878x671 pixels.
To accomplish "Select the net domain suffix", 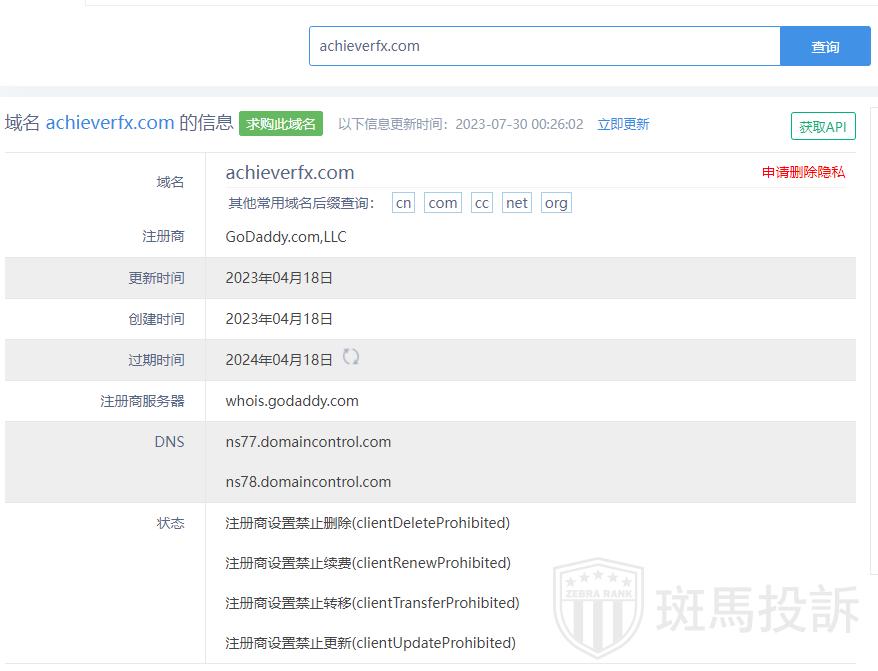I will [x=516, y=203].
